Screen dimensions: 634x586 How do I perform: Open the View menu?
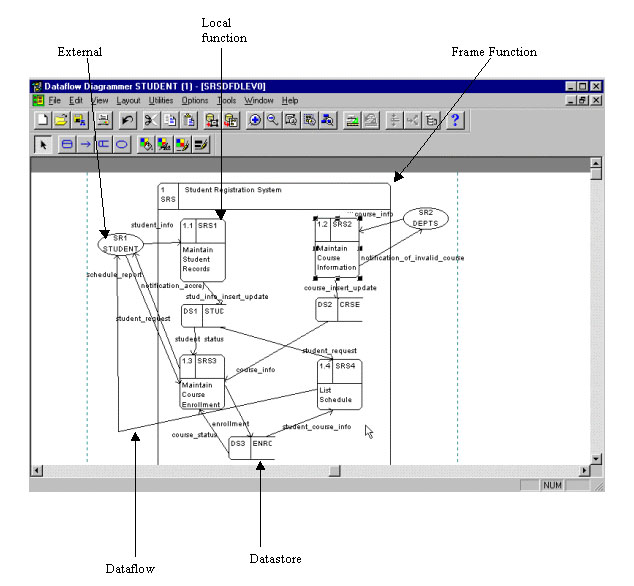click(99, 100)
